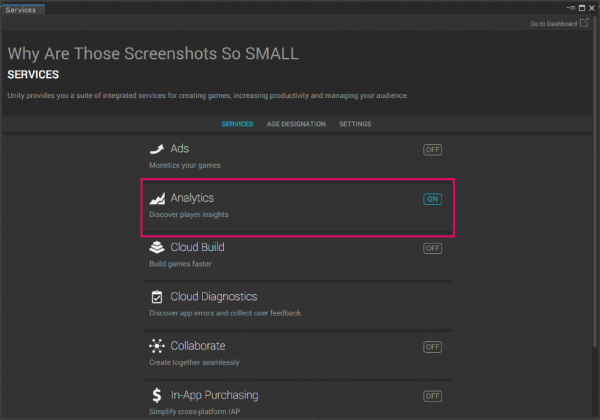Click the 'Discover player insights' text

(x=189, y=215)
